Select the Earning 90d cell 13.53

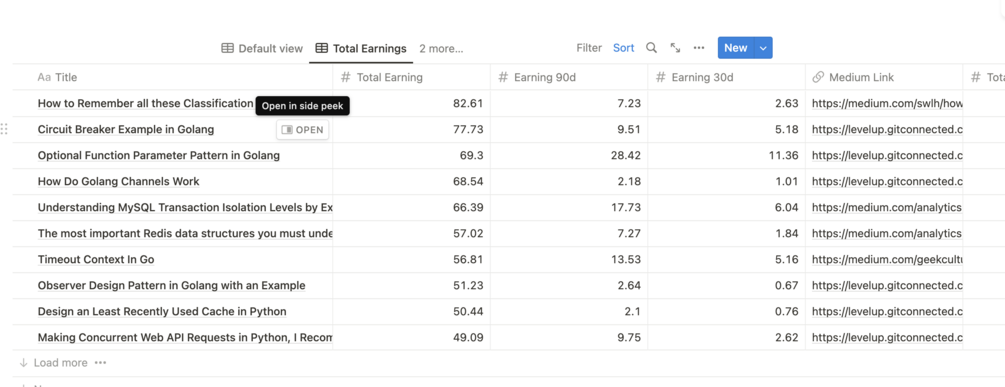569,259
